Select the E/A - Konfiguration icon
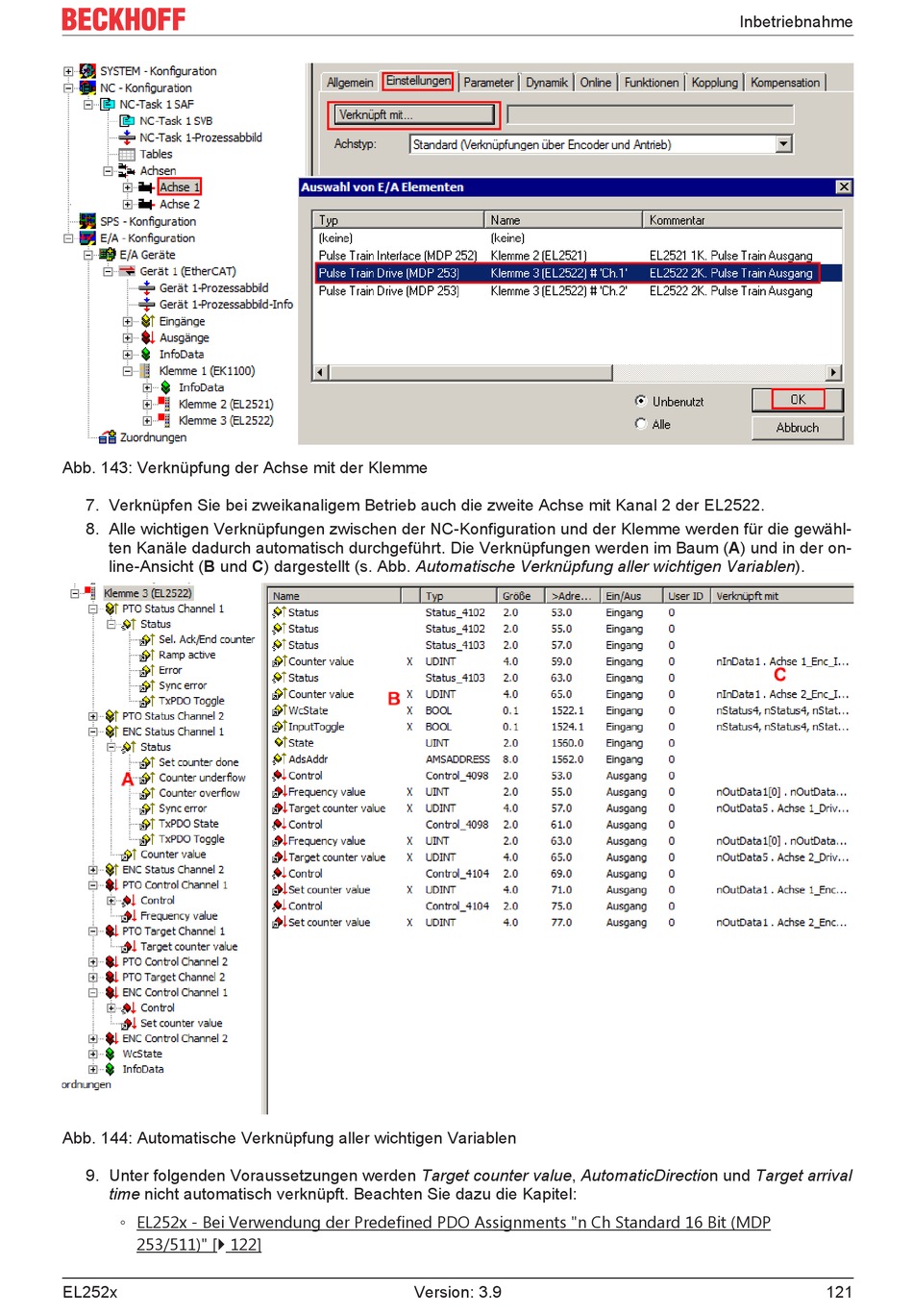Viewport: 913px width, 1316px height. [87, 237]
